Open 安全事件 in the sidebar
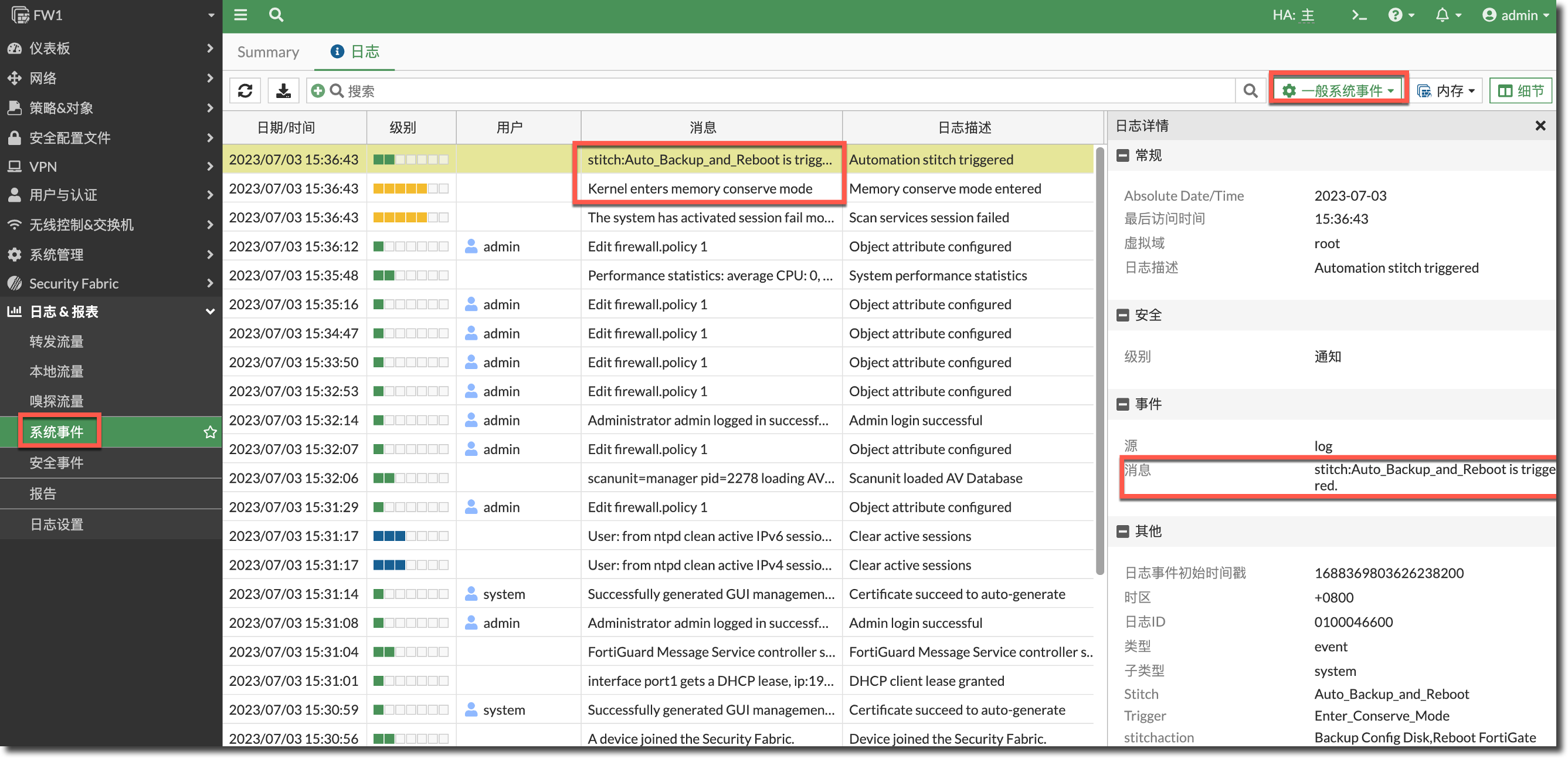Screen dimensions: 1568x758 tap(57, 463)
